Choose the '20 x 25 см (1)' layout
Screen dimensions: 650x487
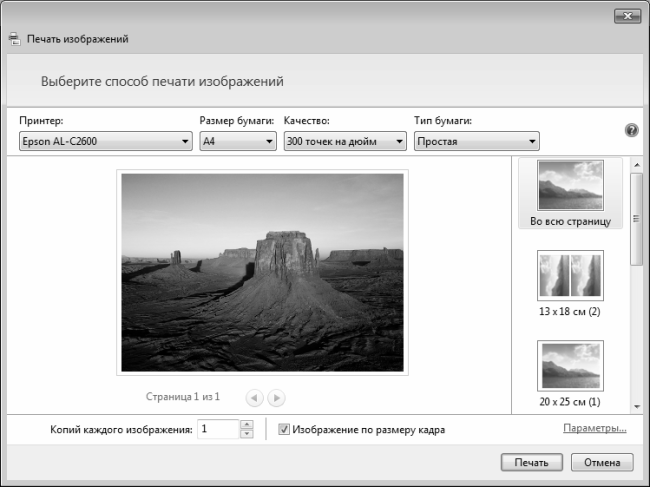pos(570,374)
